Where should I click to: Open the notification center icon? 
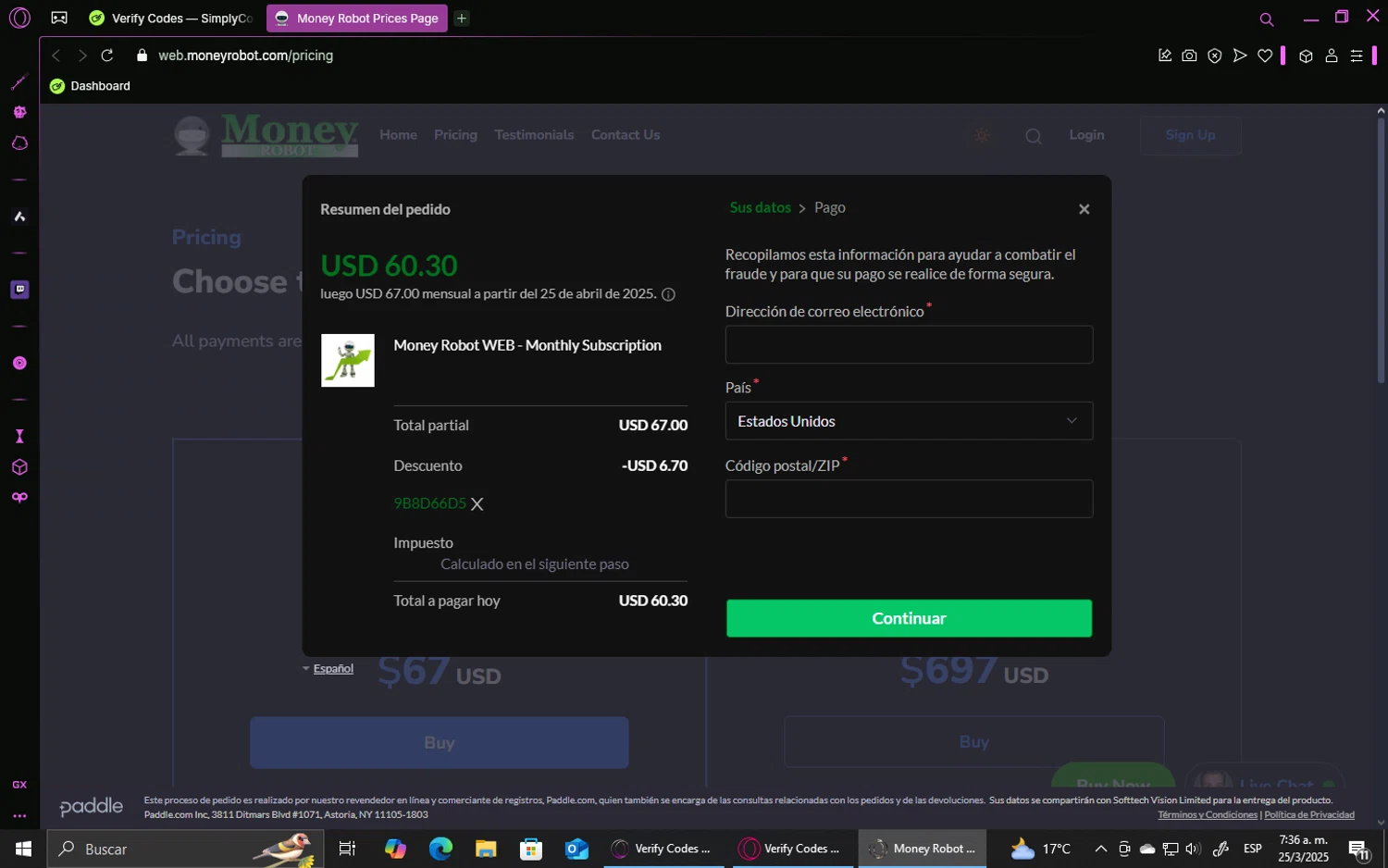pos(1359,849)
